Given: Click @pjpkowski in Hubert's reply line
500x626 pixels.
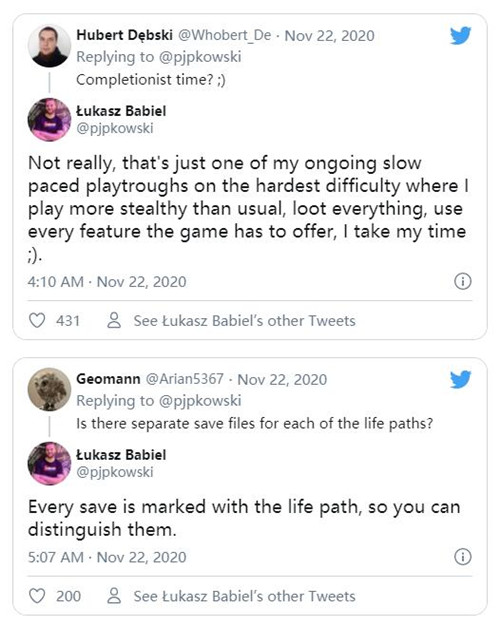Looking at the screenshot, I should pyautogui.click(x=200, y=57).
